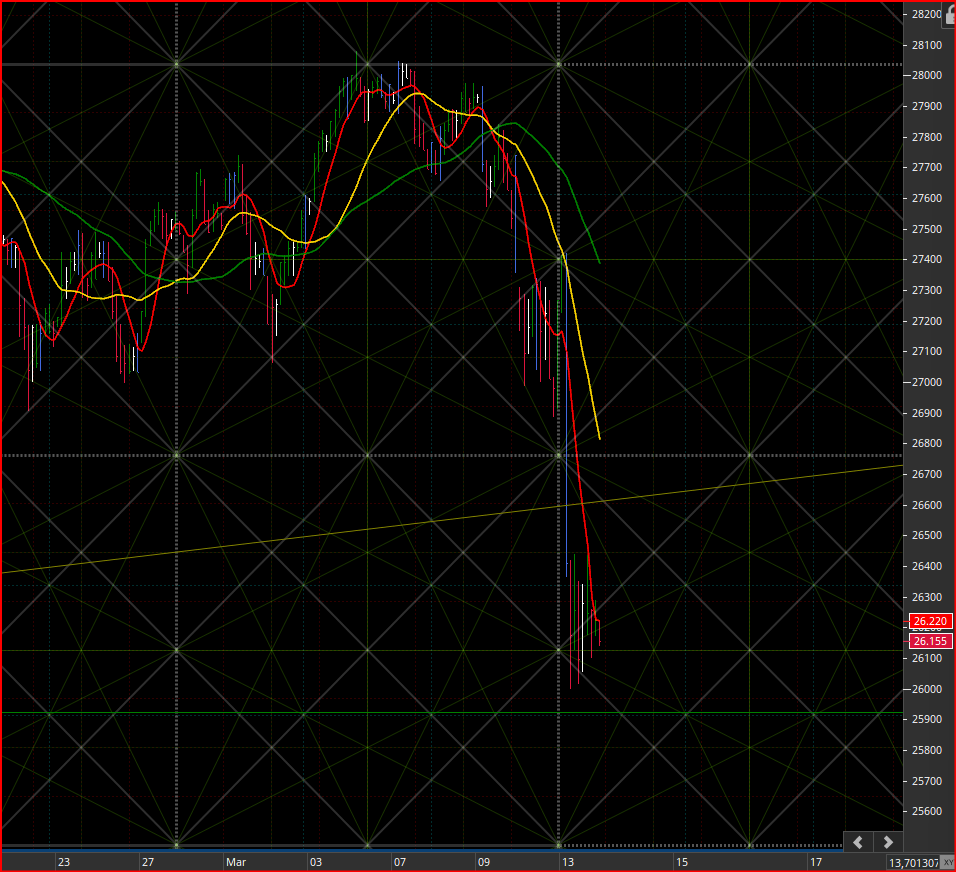Screen dimensions: 956x872
Task: Click the 28000 price axis label
Action: click(927, 75)
